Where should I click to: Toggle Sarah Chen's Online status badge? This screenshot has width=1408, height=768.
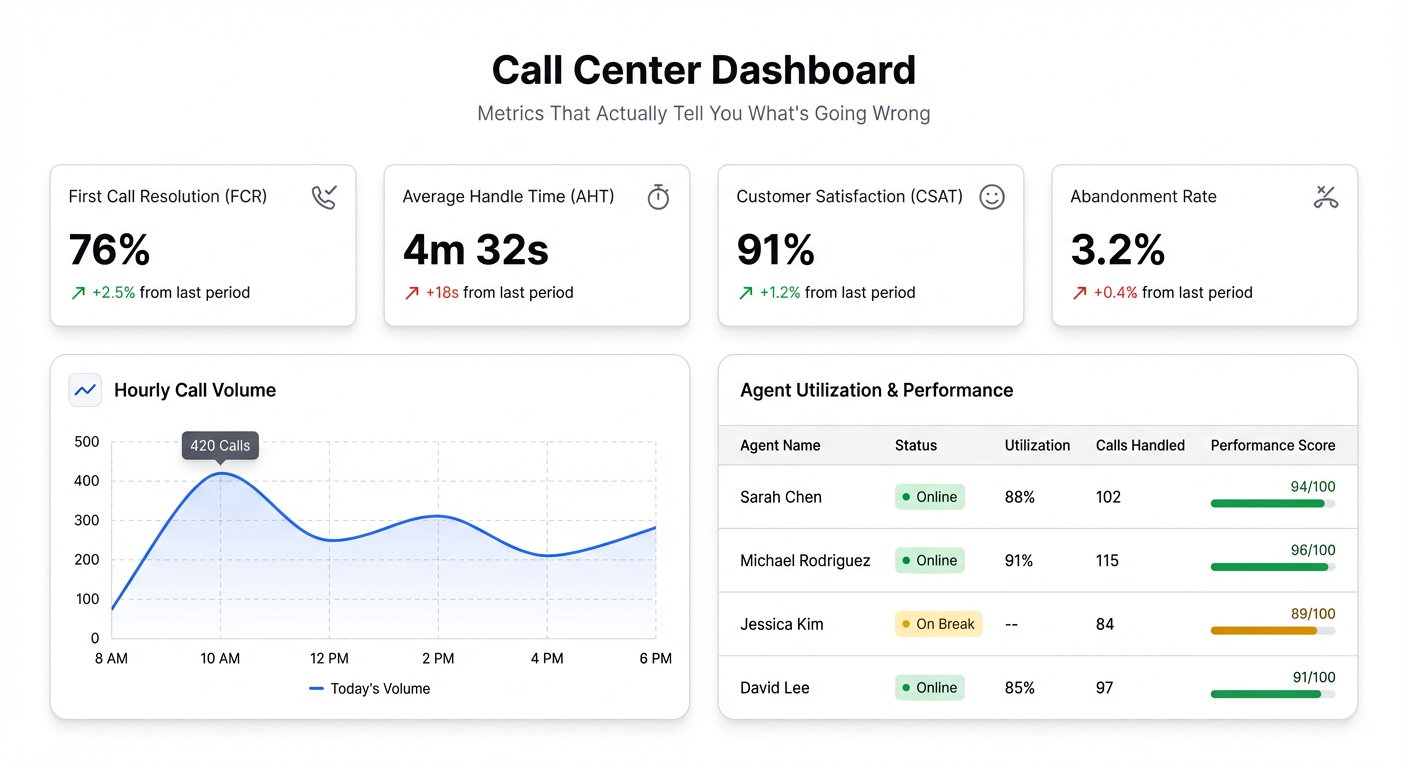pos(929,497)
